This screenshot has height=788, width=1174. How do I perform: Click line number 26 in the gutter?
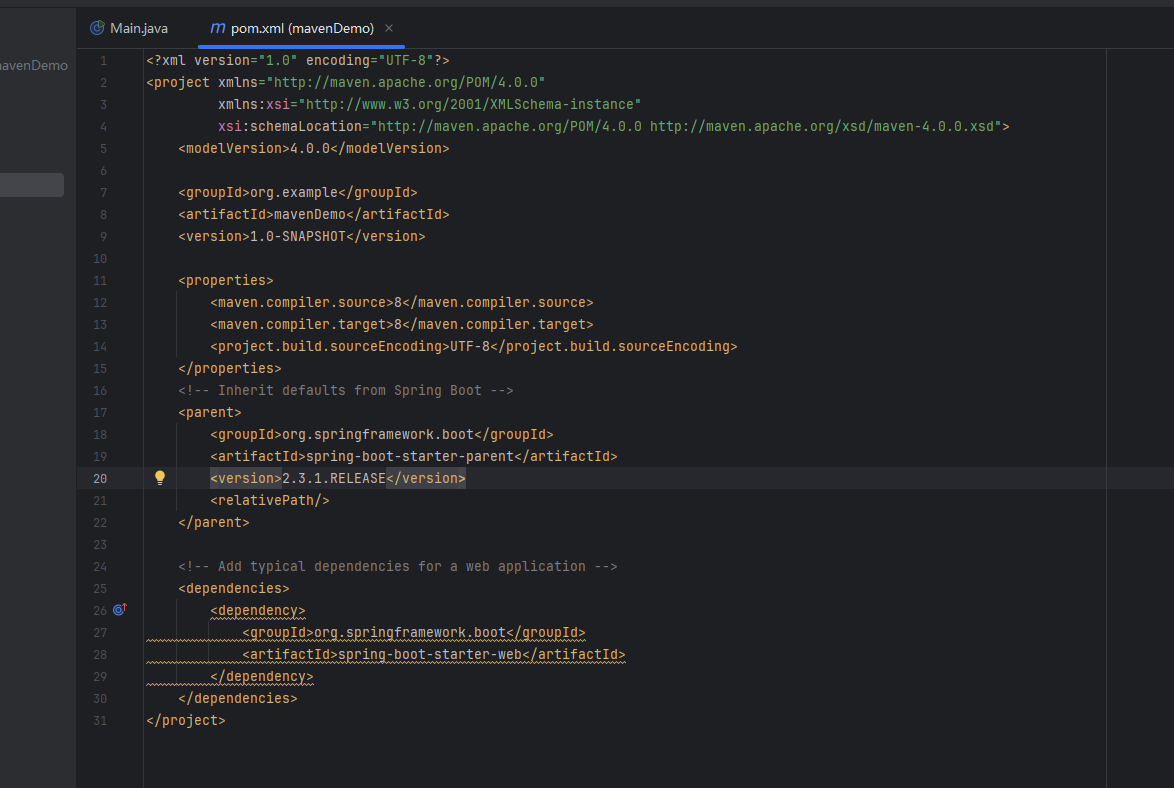(100, 610)
